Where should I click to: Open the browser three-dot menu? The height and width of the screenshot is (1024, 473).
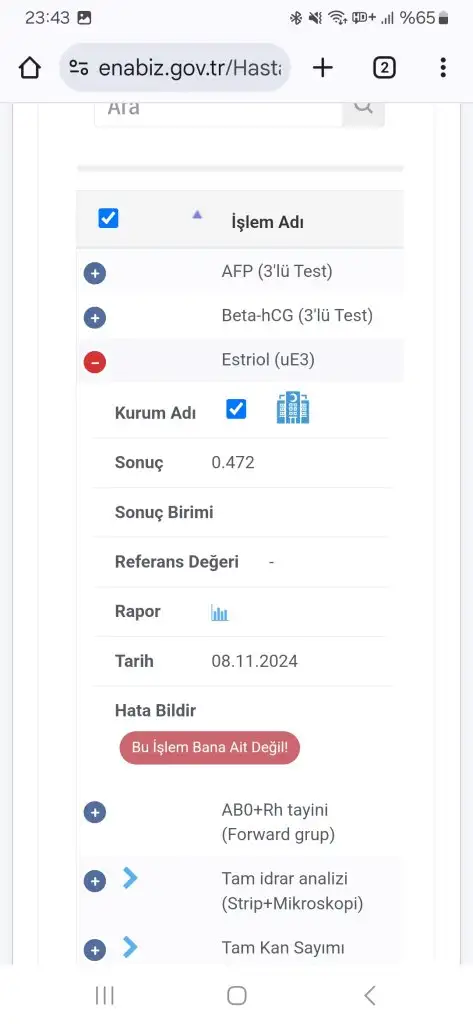coord(443,67)
